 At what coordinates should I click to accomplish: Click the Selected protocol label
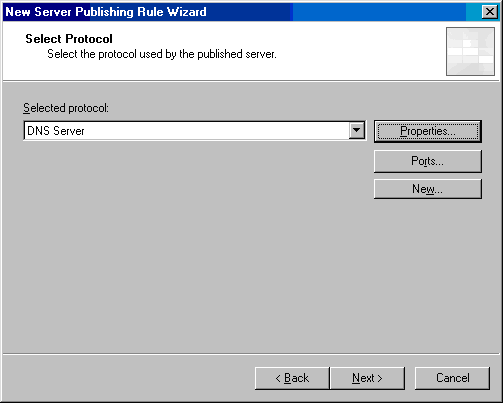point(66,108)
